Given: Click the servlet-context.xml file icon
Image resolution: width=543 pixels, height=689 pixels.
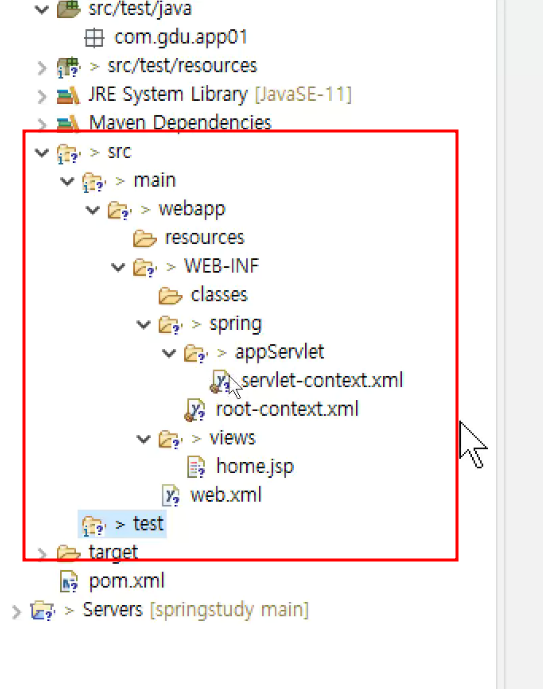Looking at the screenshot, I should (221, 381).
